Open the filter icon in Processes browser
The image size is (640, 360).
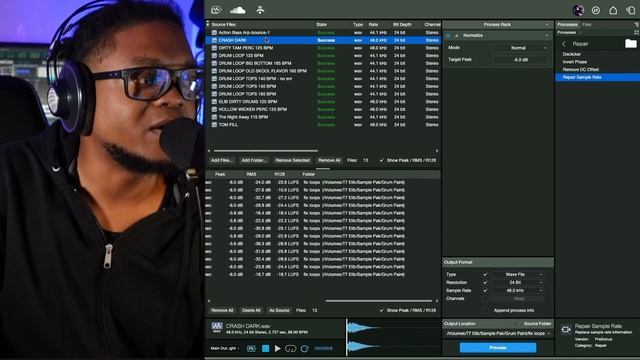(x=636, y=25)
